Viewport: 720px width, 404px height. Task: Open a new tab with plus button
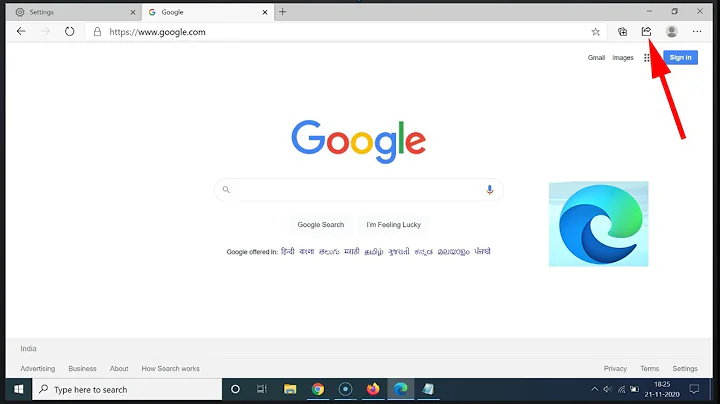pyautogui.click(x=282, y=12)
